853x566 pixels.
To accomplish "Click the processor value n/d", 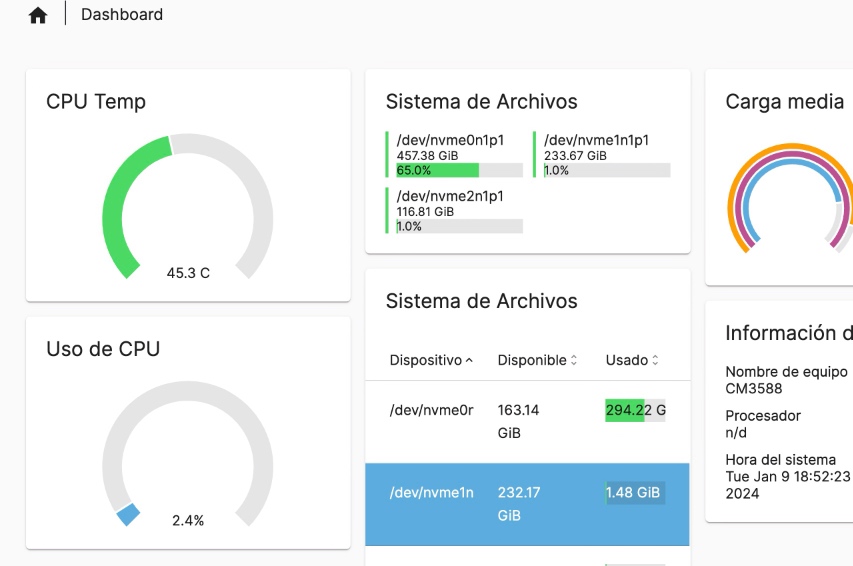I will click(736, 433).
